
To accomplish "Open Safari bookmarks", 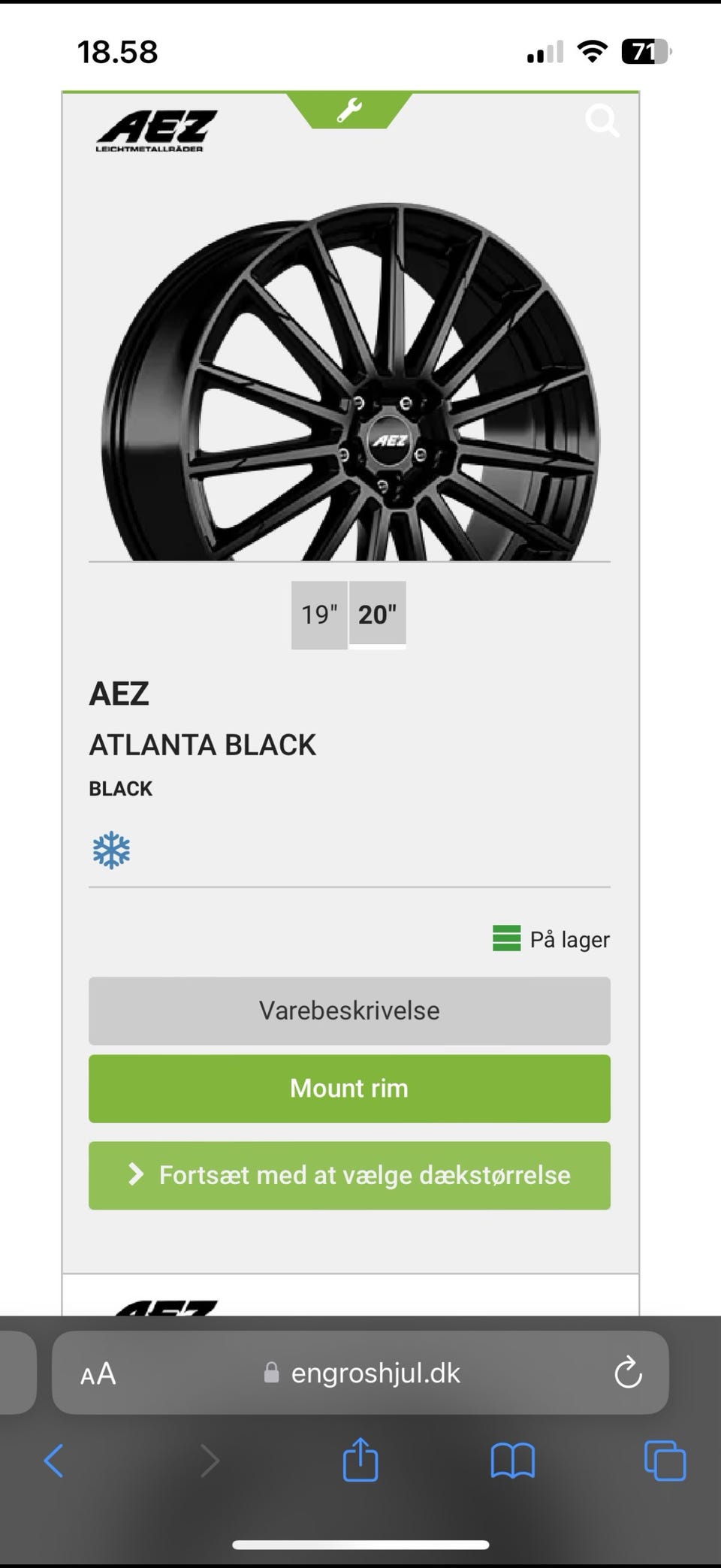I will pyautogui.click(x=512, y=1461).
